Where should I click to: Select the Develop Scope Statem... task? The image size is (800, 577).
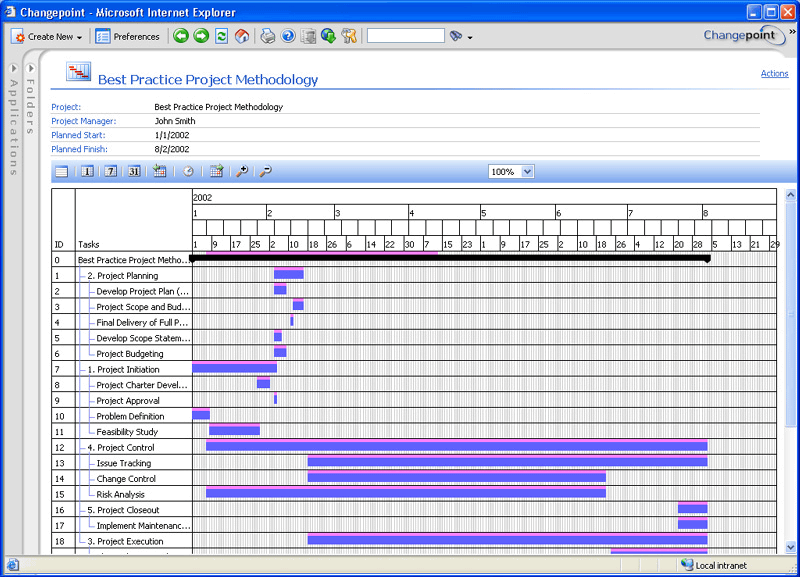[x=143, y=338]
